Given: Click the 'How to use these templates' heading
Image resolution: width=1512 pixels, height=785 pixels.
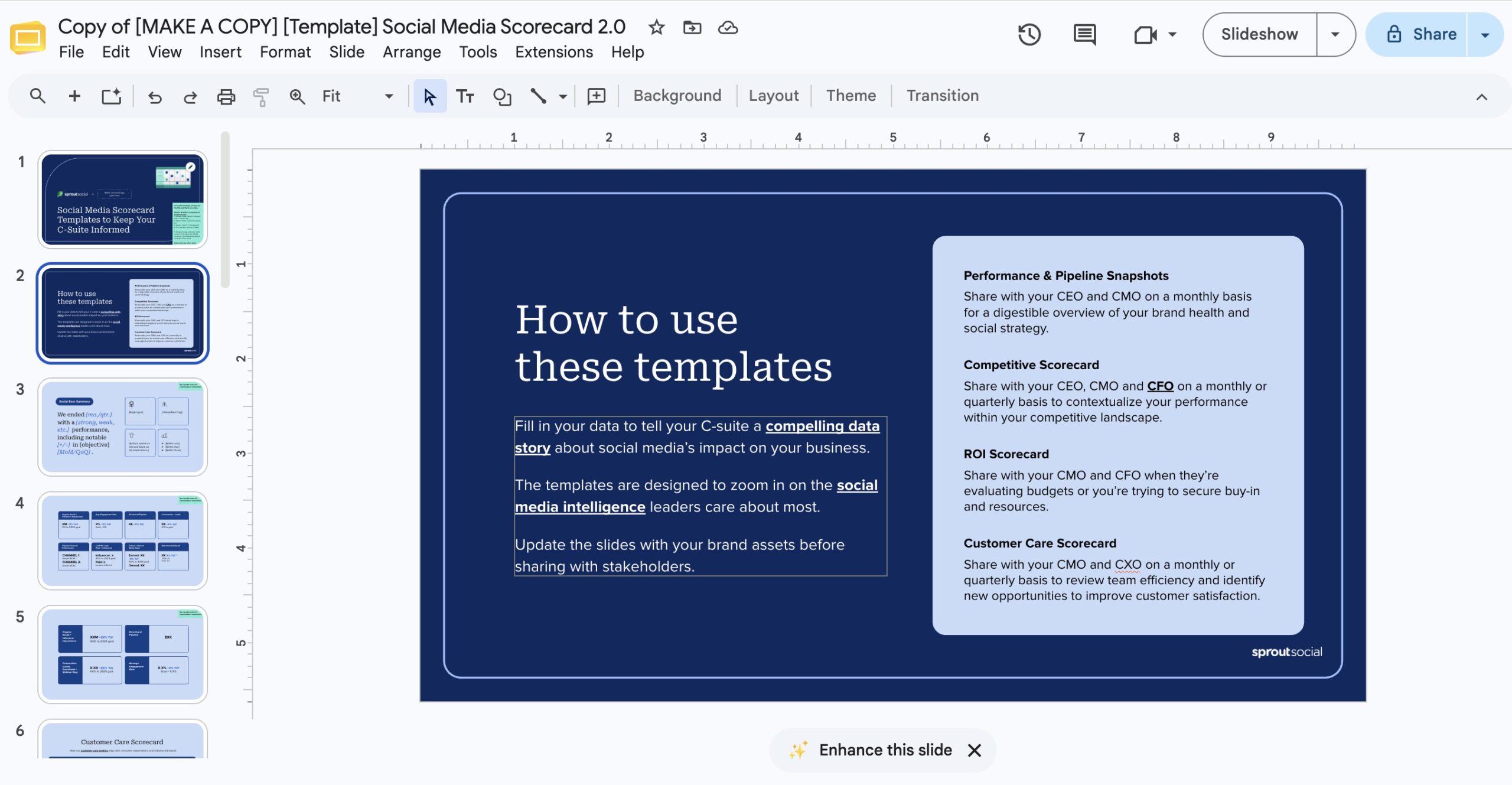Looking at the screenshot, I should 673,343.
